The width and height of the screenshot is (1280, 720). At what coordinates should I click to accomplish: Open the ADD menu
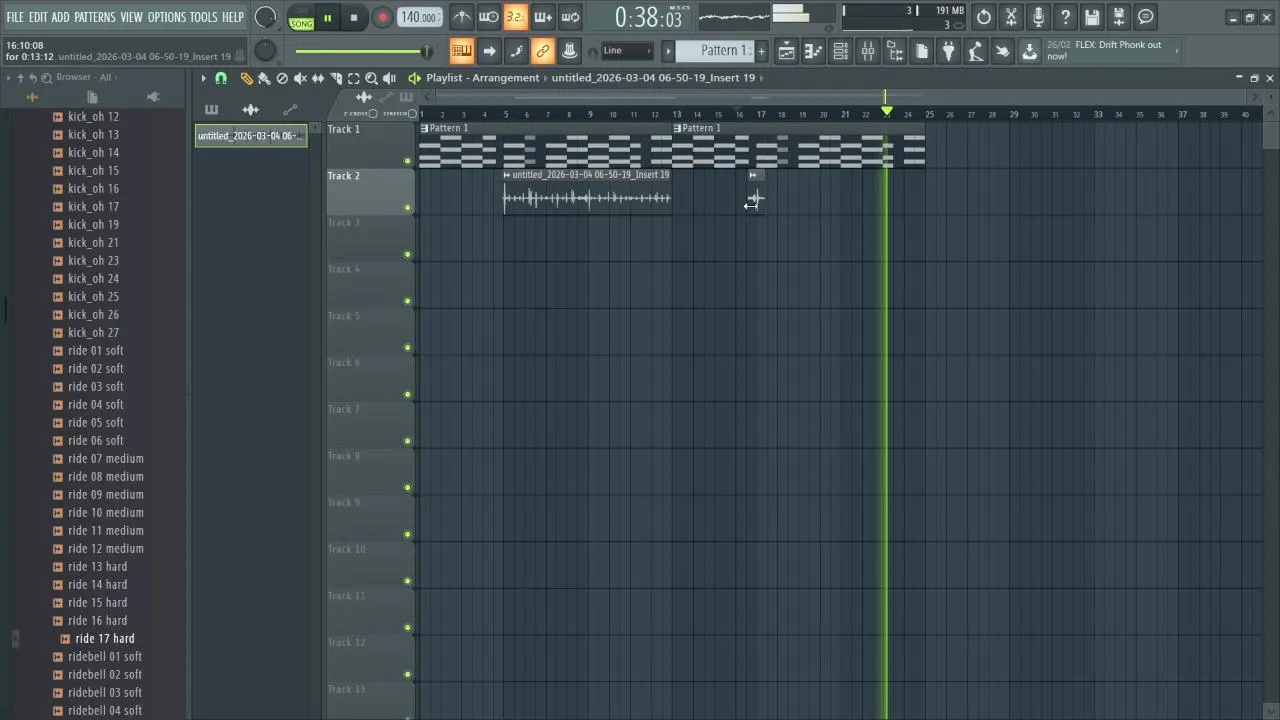tap(61, 17)
